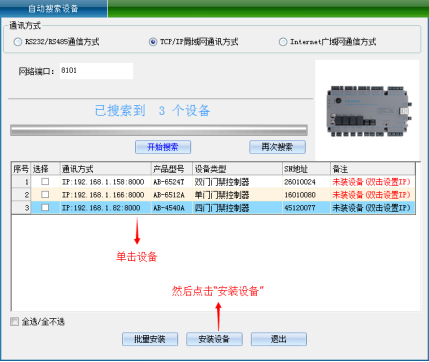Select the IP 192.168.1.82 device row
Screen dimensions: 429x362
[x=214, y=208]
